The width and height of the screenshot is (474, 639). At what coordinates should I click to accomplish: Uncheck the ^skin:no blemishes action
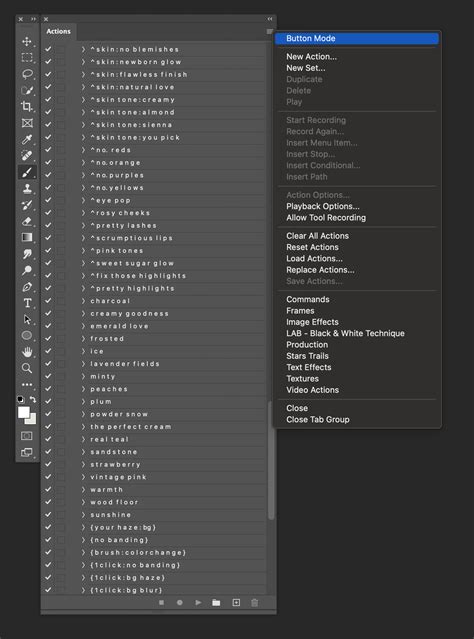[x=48, y=49]
